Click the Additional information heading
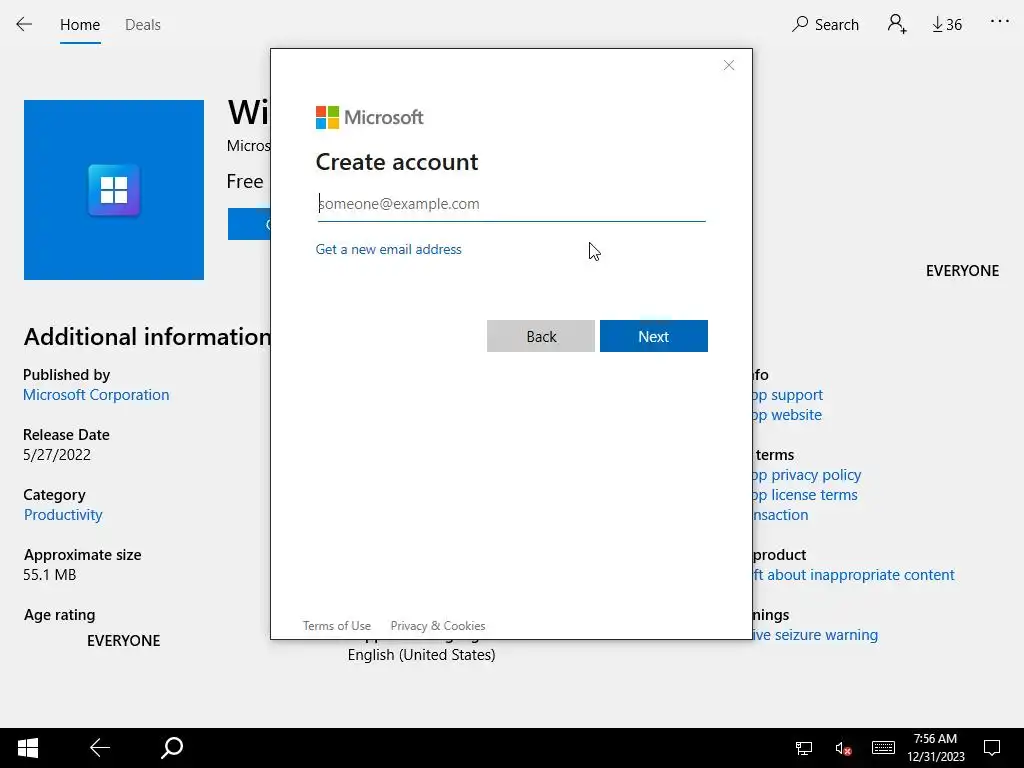The width and height of the screenshot is (1024, 768). click(148, 336)
